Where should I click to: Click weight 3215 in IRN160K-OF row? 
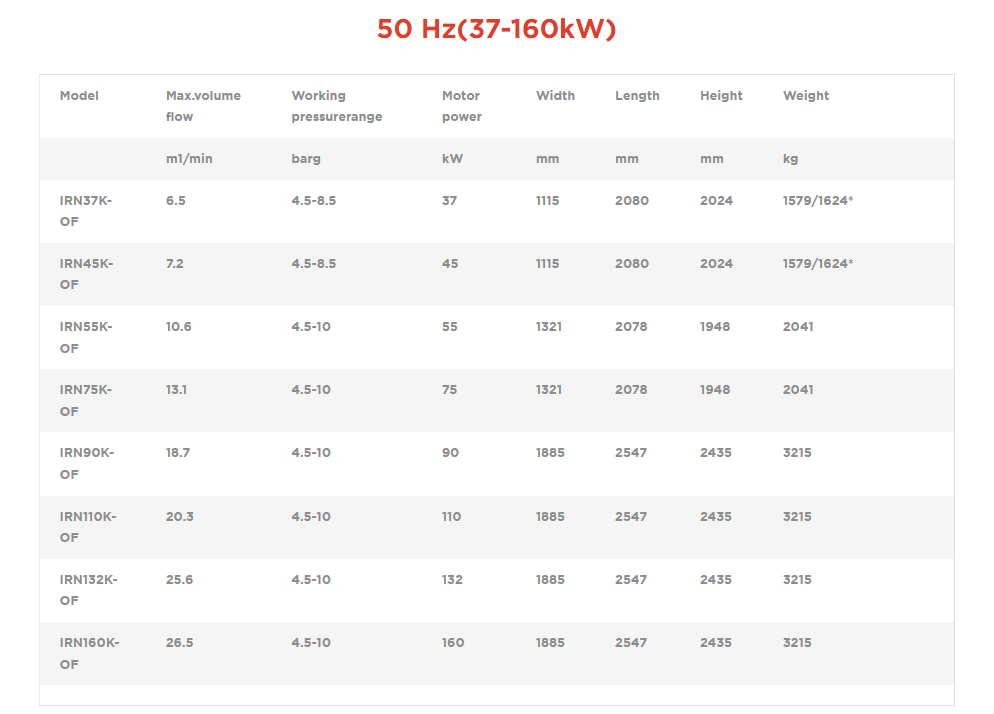click(797, 642)
